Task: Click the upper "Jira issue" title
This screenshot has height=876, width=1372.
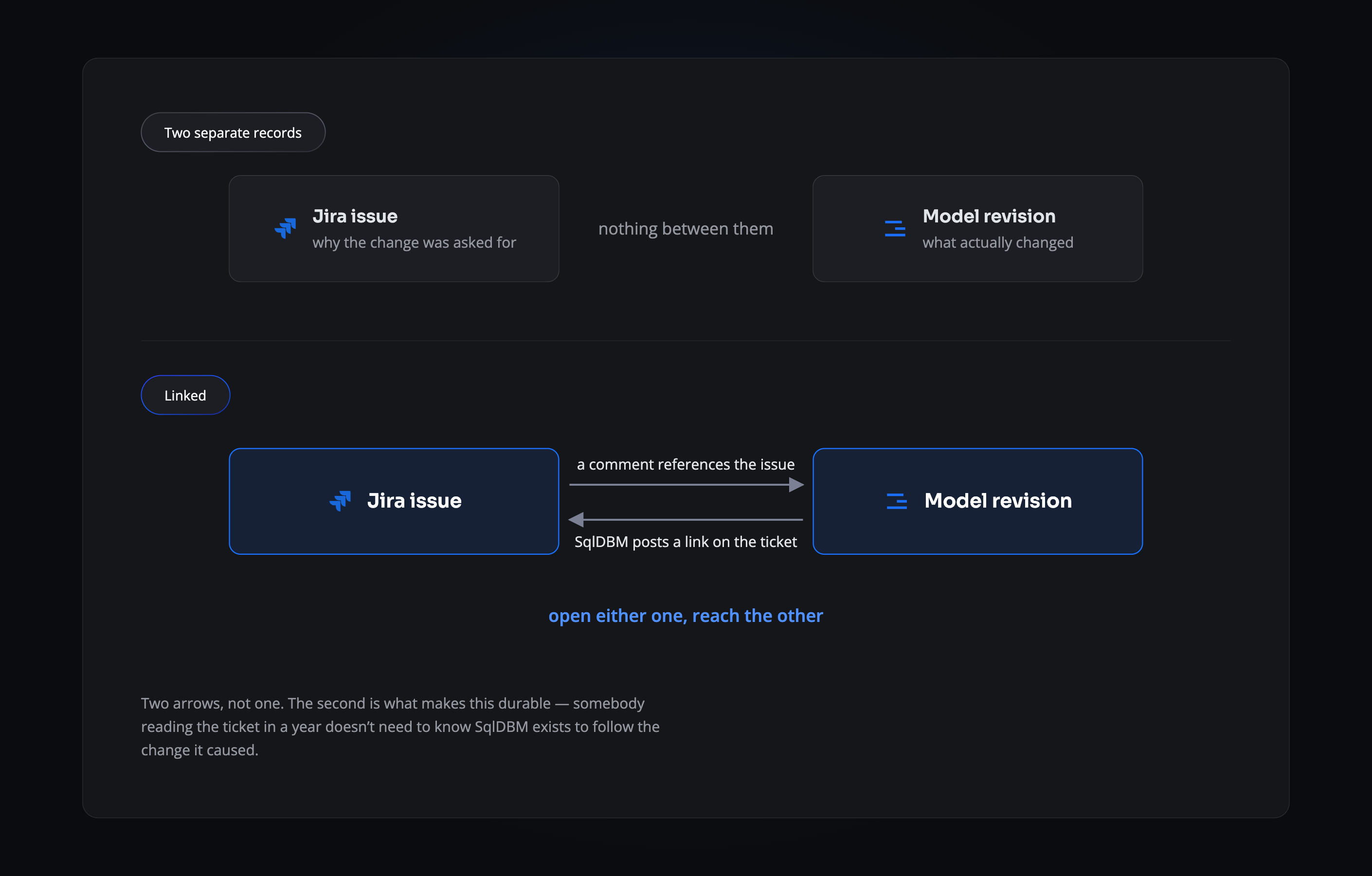Action: 355,217
